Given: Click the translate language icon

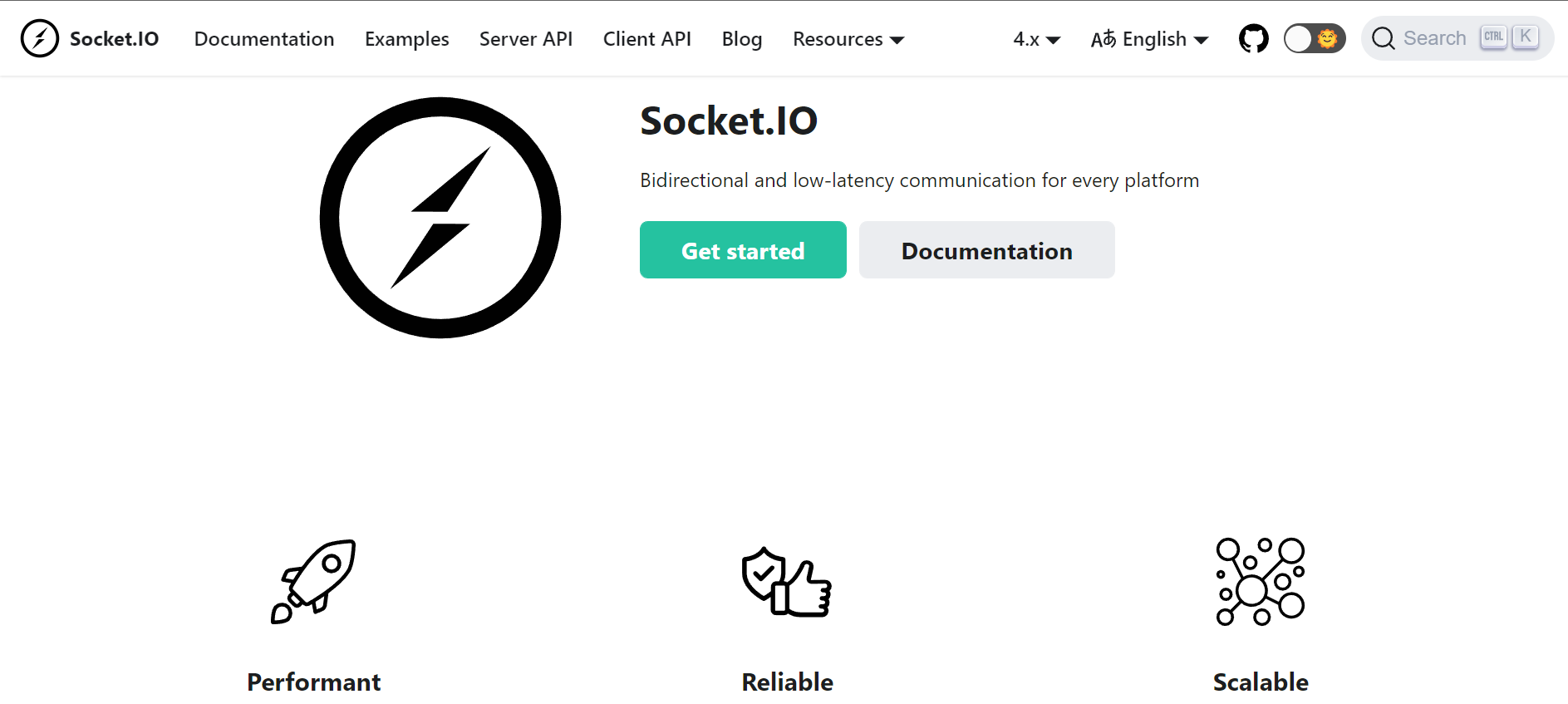Looking at the screenshot, I should [x=1103, y=39].
